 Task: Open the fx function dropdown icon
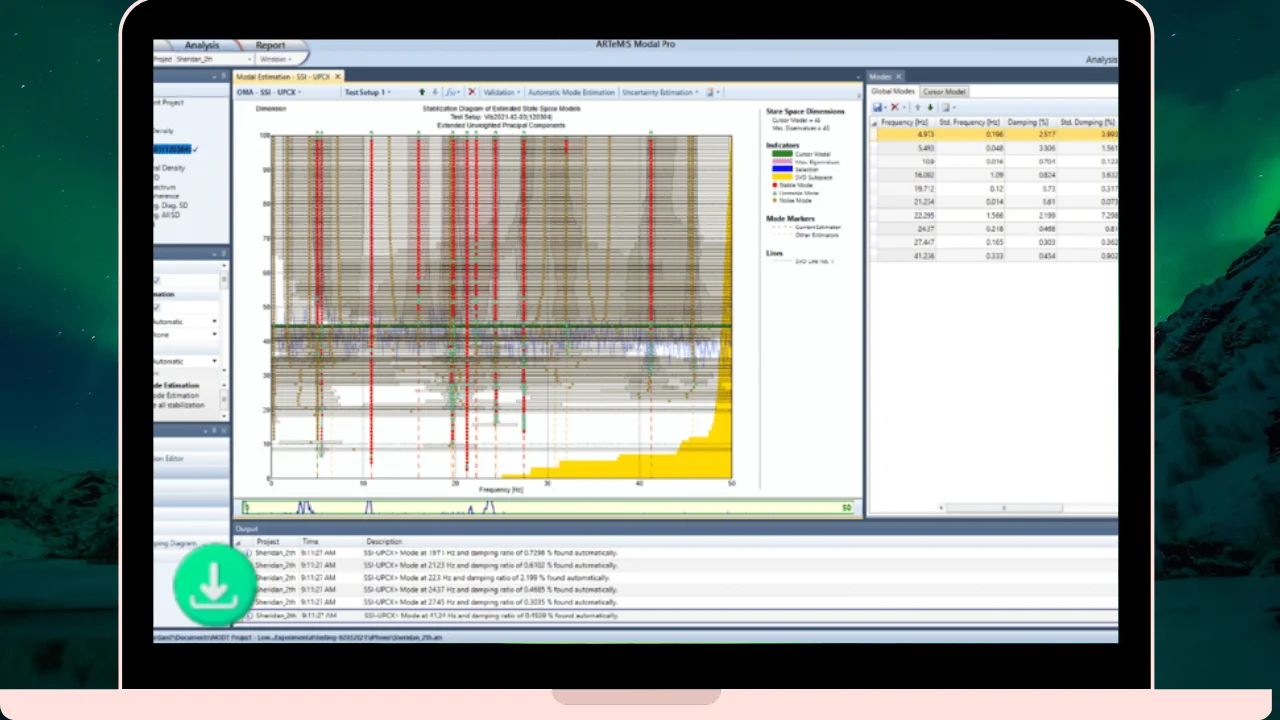click(452, 92)
